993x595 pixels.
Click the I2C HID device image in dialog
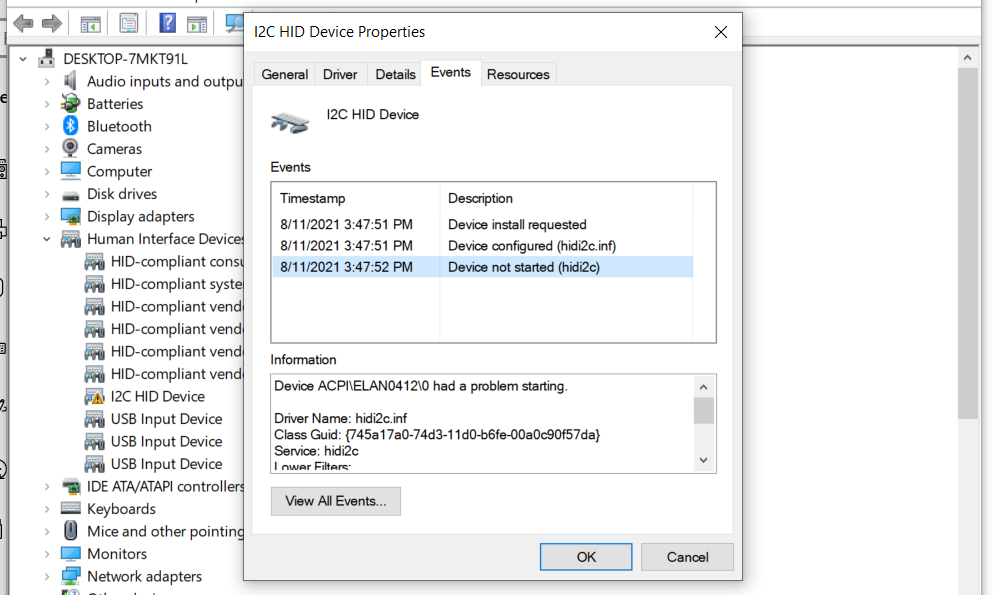pyautogui.click(x=289, y=122)
